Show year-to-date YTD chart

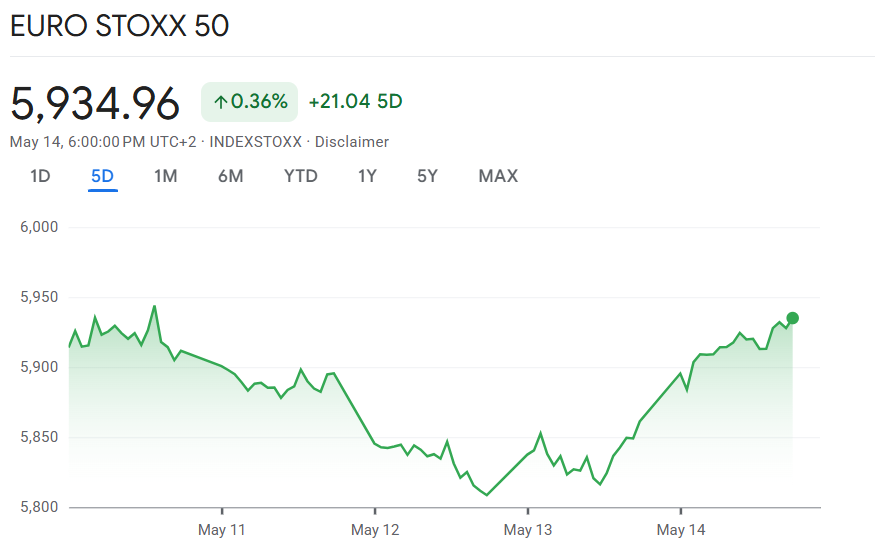301,176
